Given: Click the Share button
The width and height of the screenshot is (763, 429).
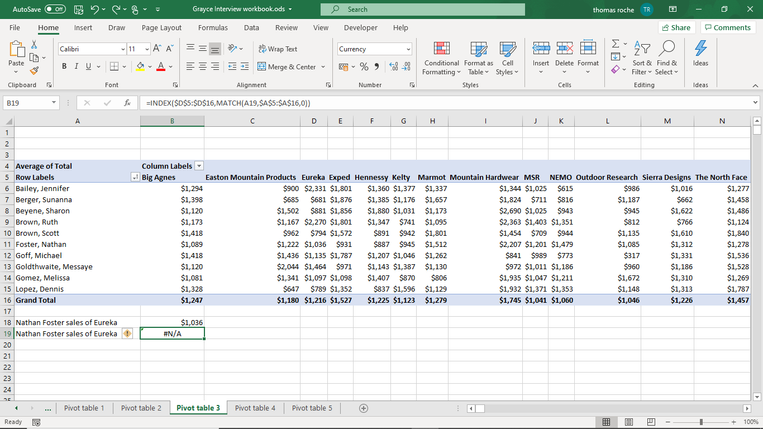Looking at the screenshot, I should point(676,28).
